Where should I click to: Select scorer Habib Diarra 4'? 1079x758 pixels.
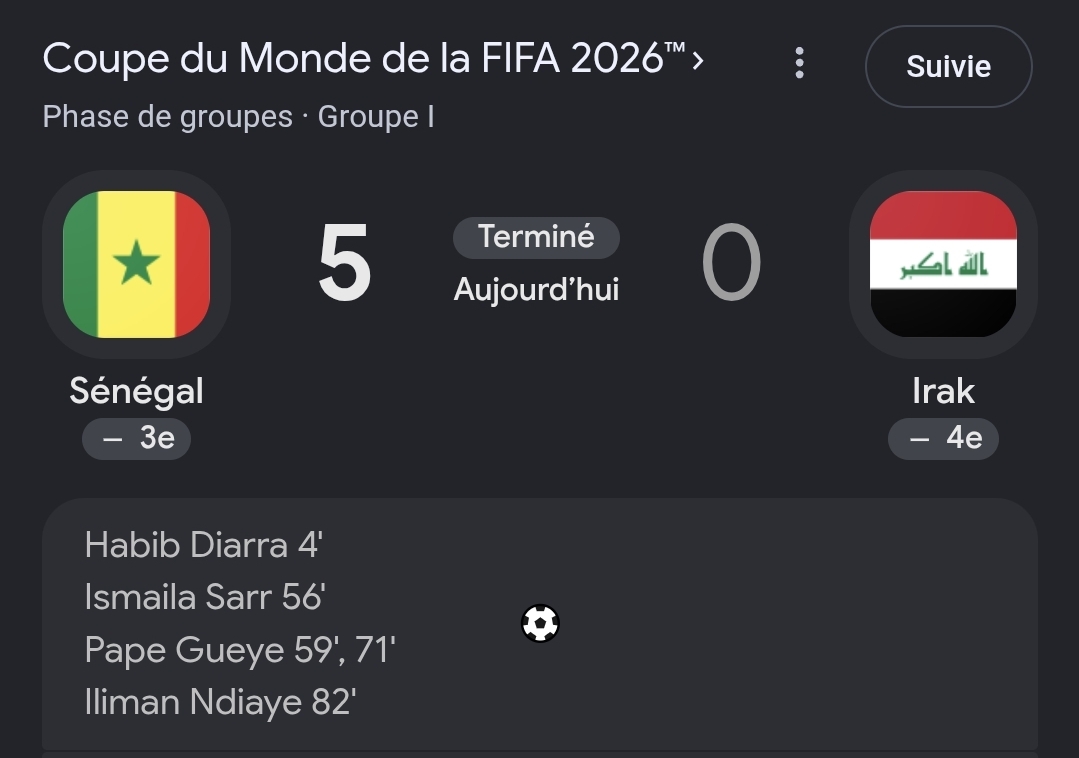pyautogui.click(x=204, y=545)
